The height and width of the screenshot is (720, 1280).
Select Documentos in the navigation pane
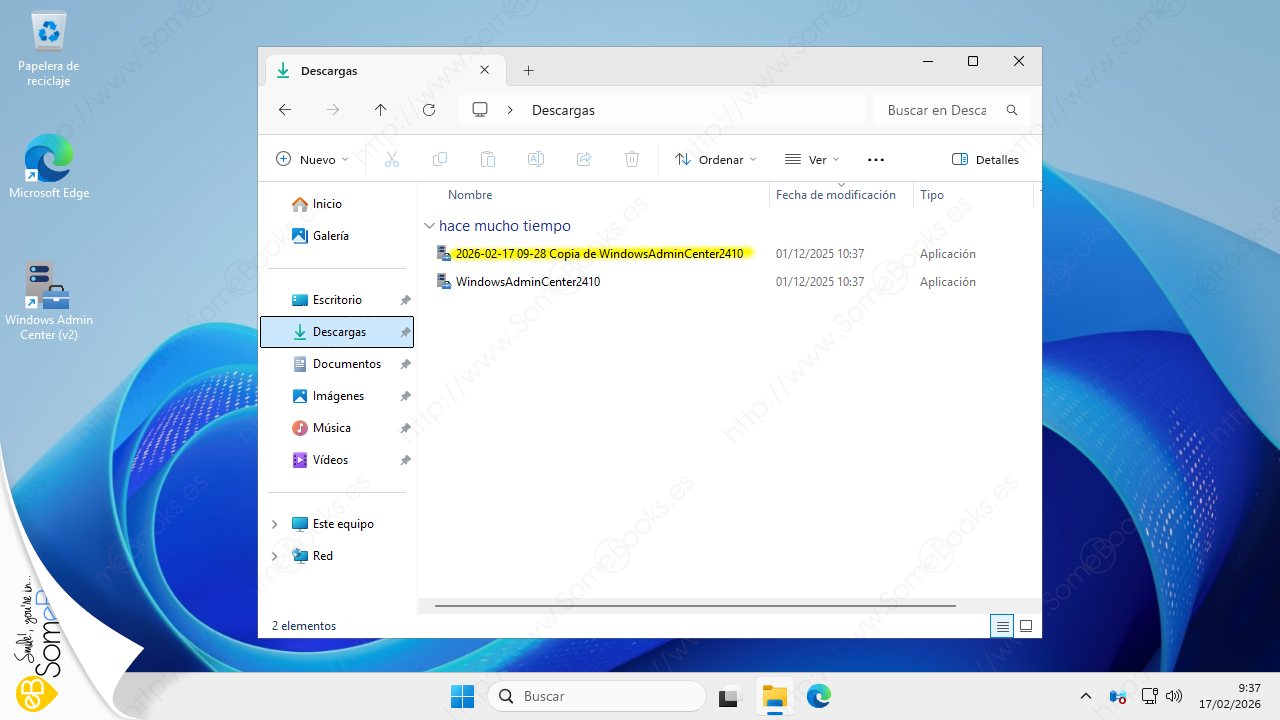coord(346,364)
